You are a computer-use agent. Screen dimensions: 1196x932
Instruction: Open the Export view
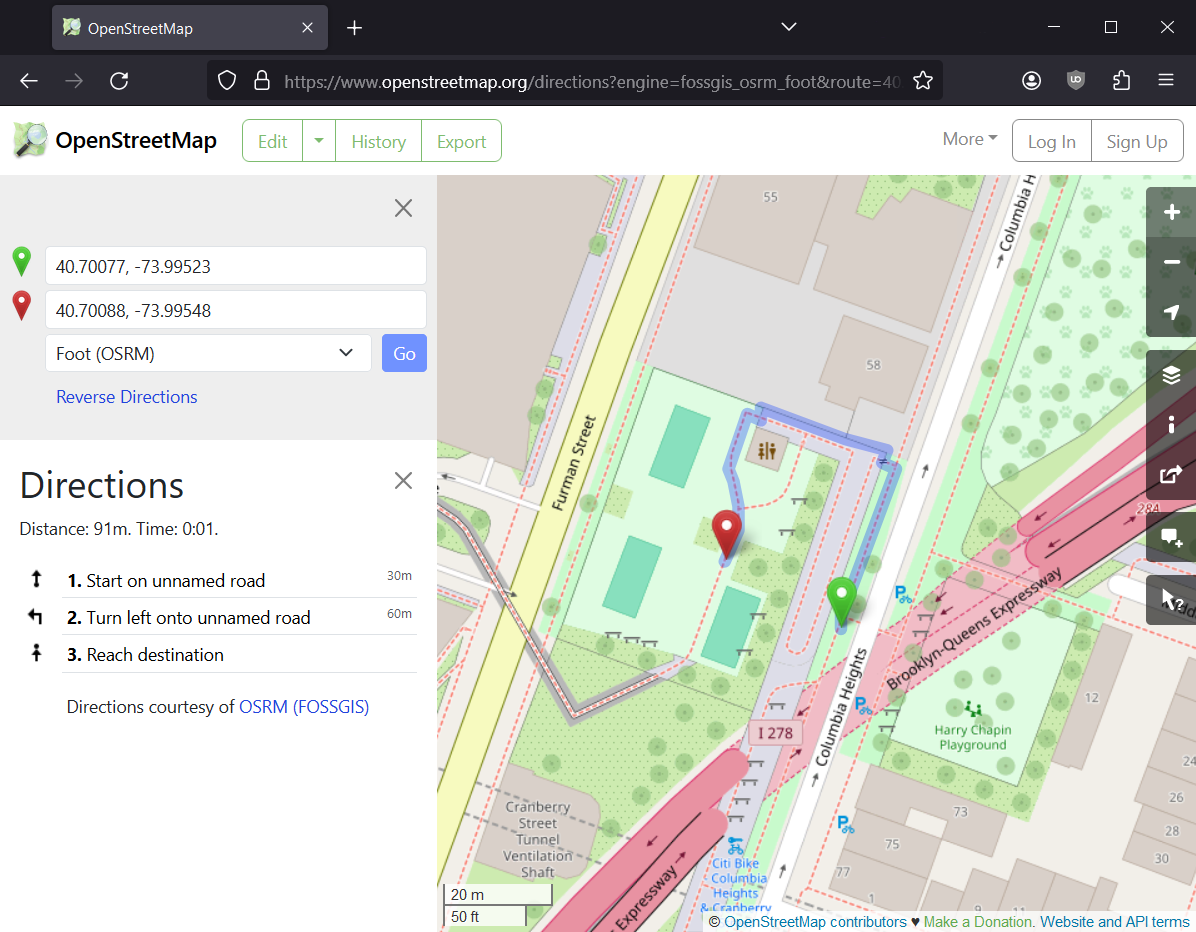461,141
